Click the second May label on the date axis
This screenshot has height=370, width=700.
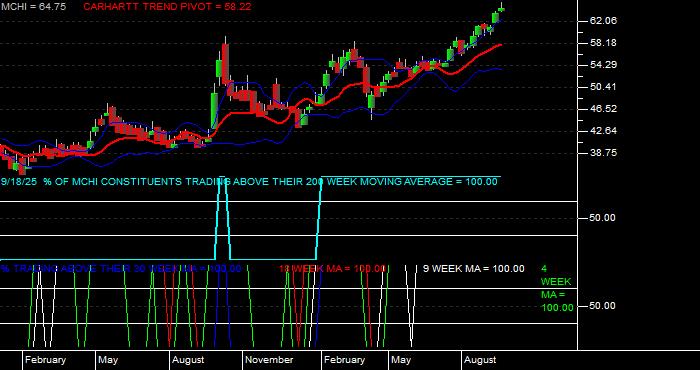point(400,360)
